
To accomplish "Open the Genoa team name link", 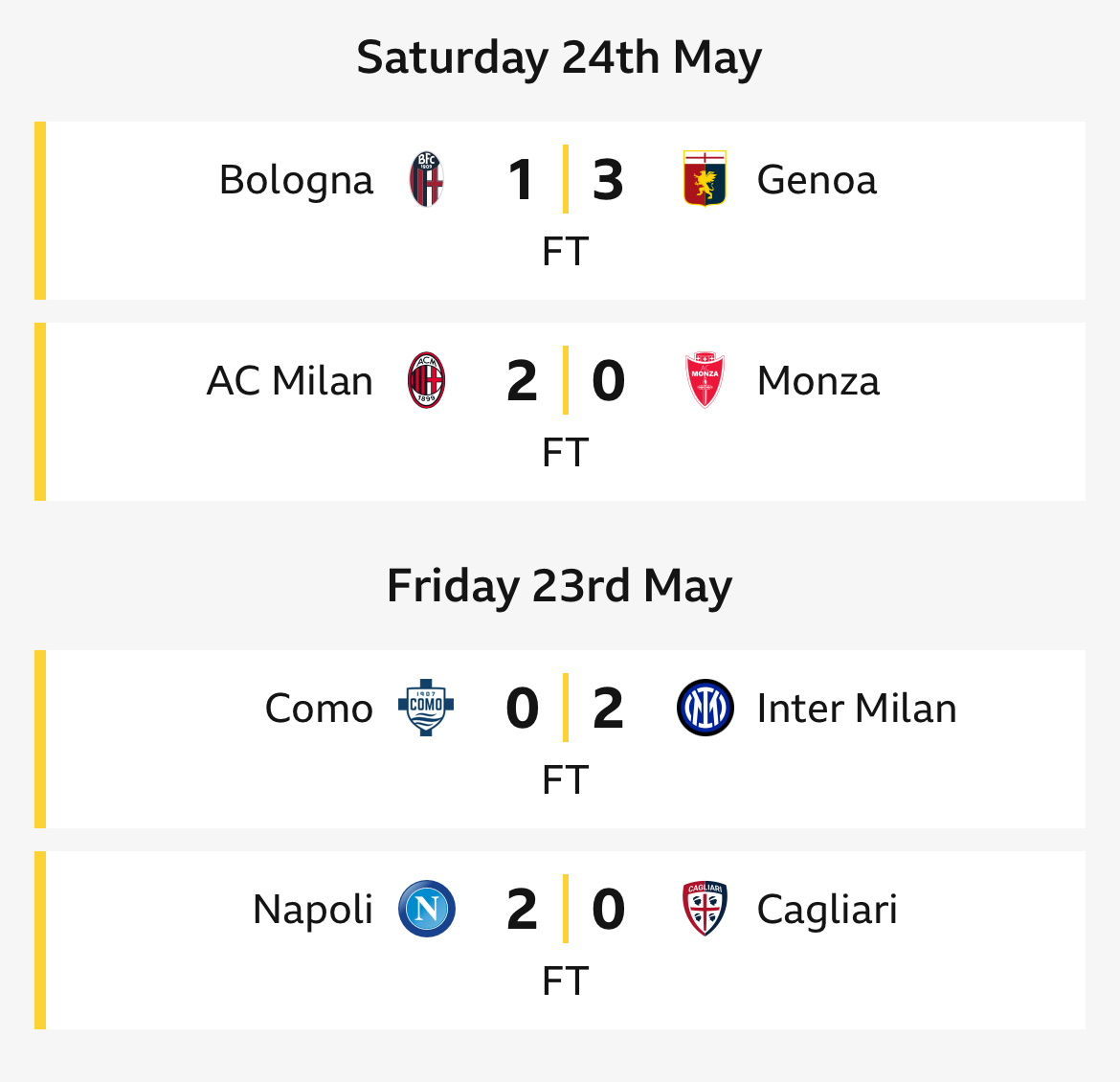I will pos(817,180).
